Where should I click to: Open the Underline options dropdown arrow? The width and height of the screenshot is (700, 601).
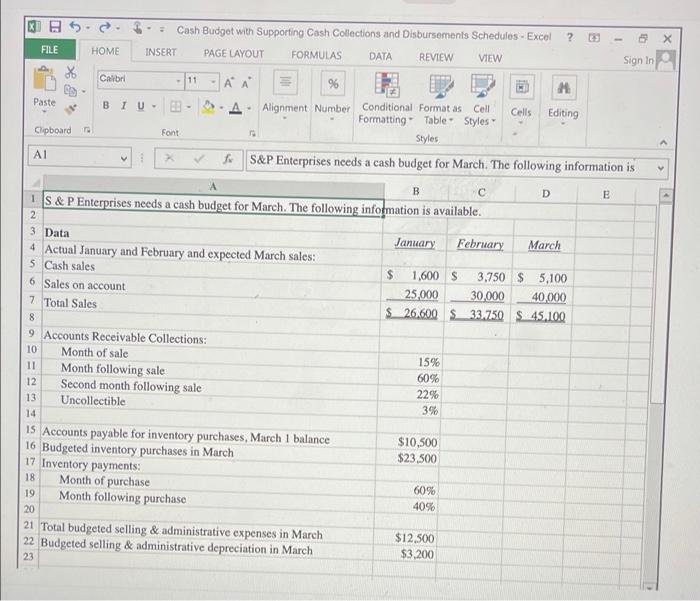(x=154, y=106)
